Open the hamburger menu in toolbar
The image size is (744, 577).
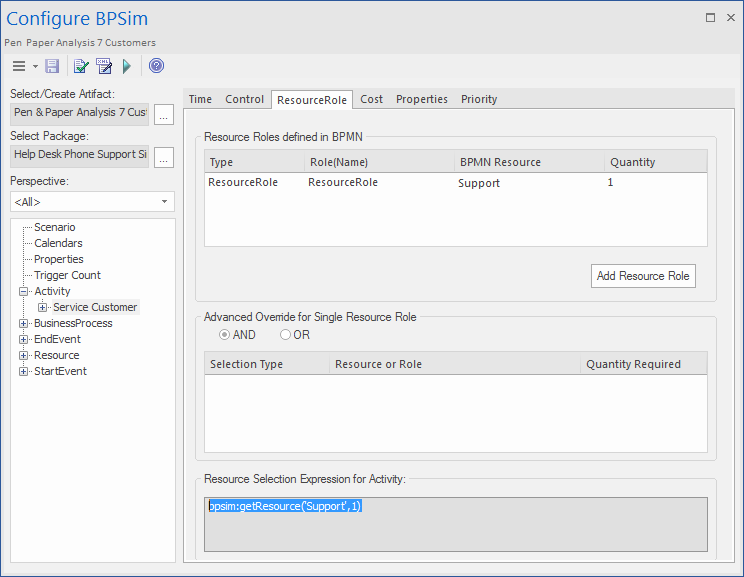pyautogui.click(x=19, y=66)
